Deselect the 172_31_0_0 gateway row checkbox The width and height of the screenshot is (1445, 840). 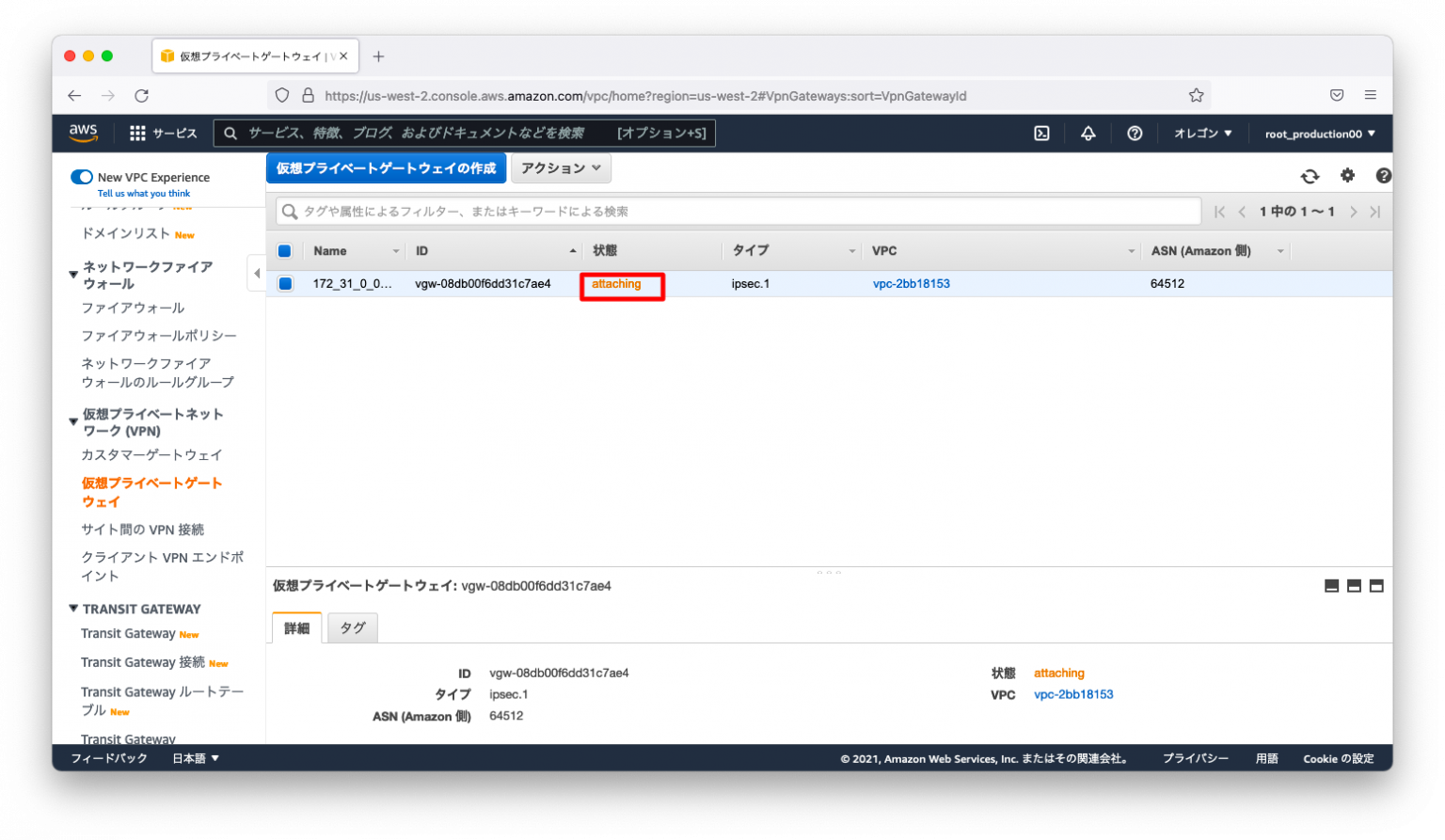tap(285, 283)
